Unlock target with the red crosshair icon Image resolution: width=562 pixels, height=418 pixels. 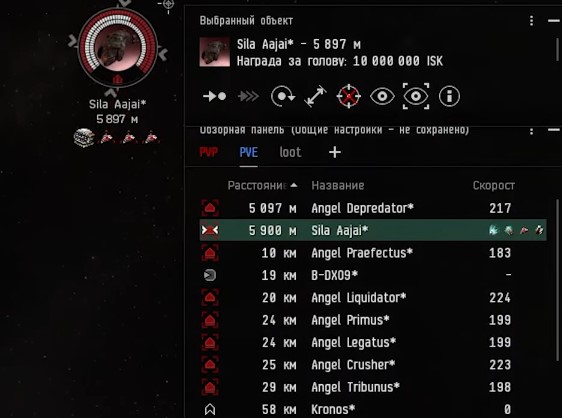[x=348, y=96]
